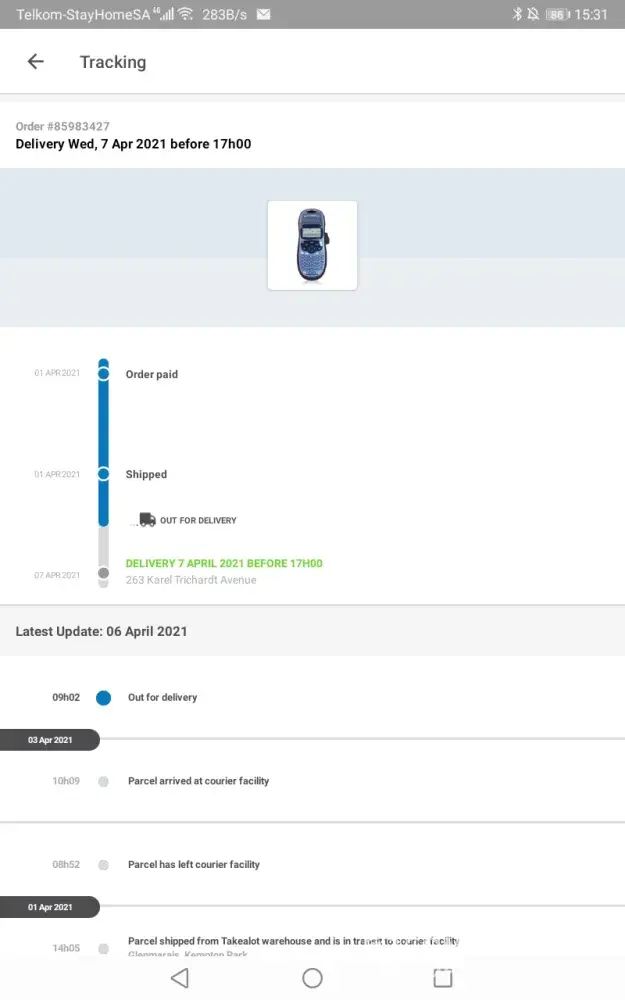Image resolution: width=625 pixels, height=1000 pixels.
Task: Tap the green delivery 7 April 2021 text
Action: coord(224,564)
